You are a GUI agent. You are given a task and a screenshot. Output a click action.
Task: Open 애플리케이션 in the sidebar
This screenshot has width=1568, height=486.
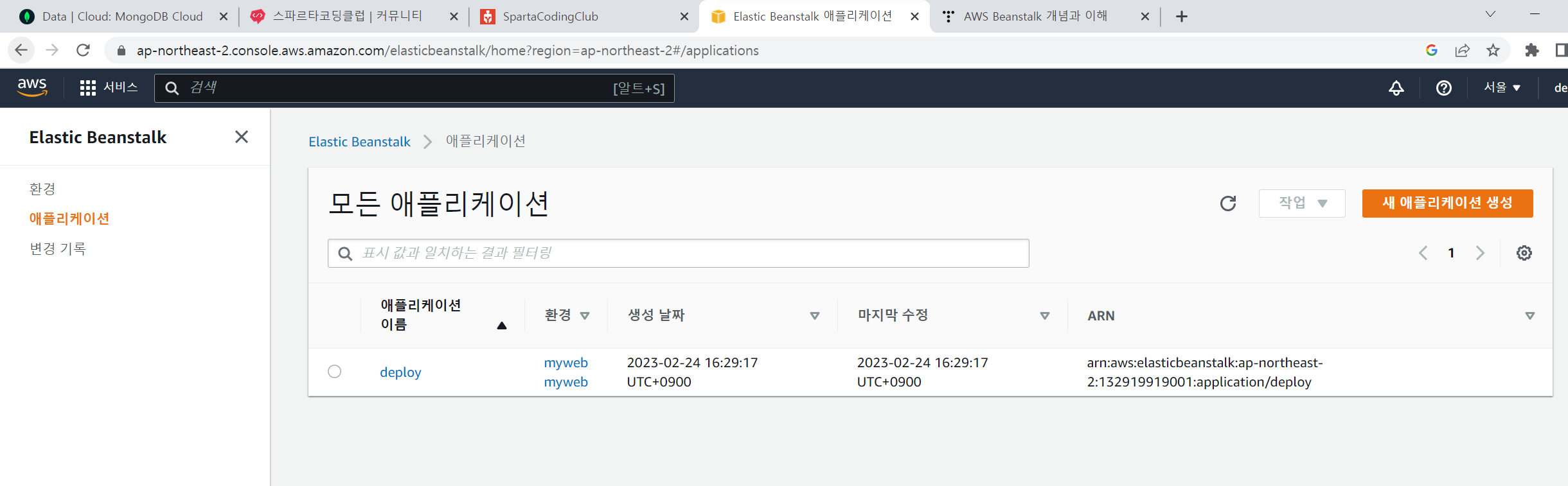coord(69,219)
